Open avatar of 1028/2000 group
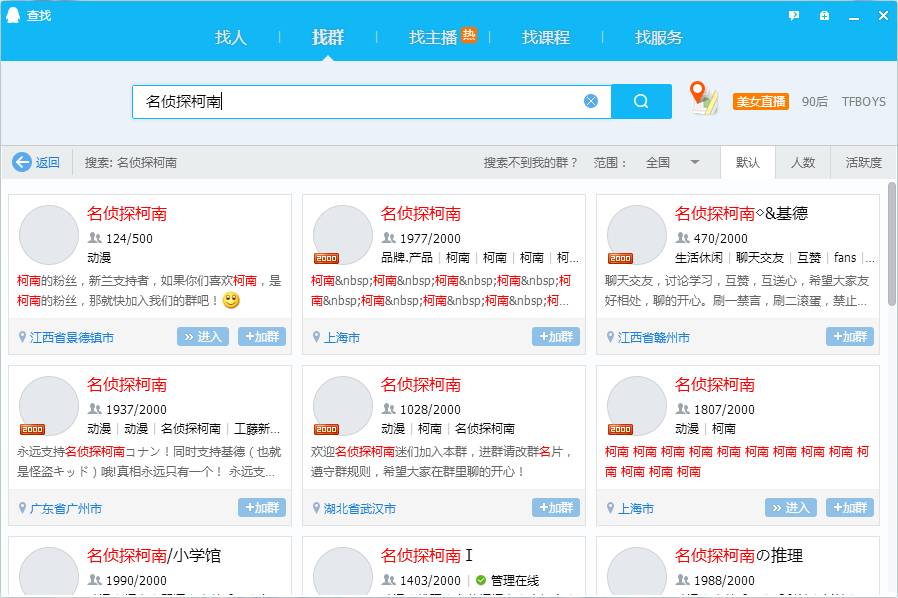The image size is (898, 598). click(x=342, y=406)
